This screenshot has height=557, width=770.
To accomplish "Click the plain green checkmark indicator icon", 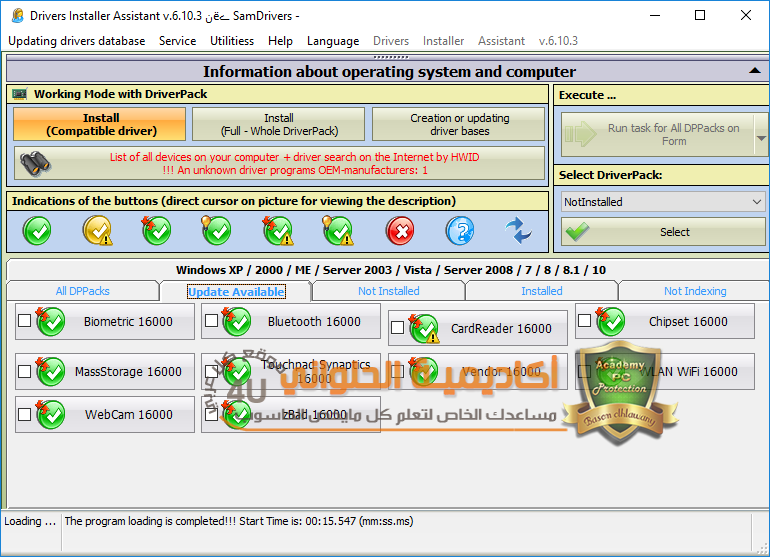I will click(x=37, y=231).
